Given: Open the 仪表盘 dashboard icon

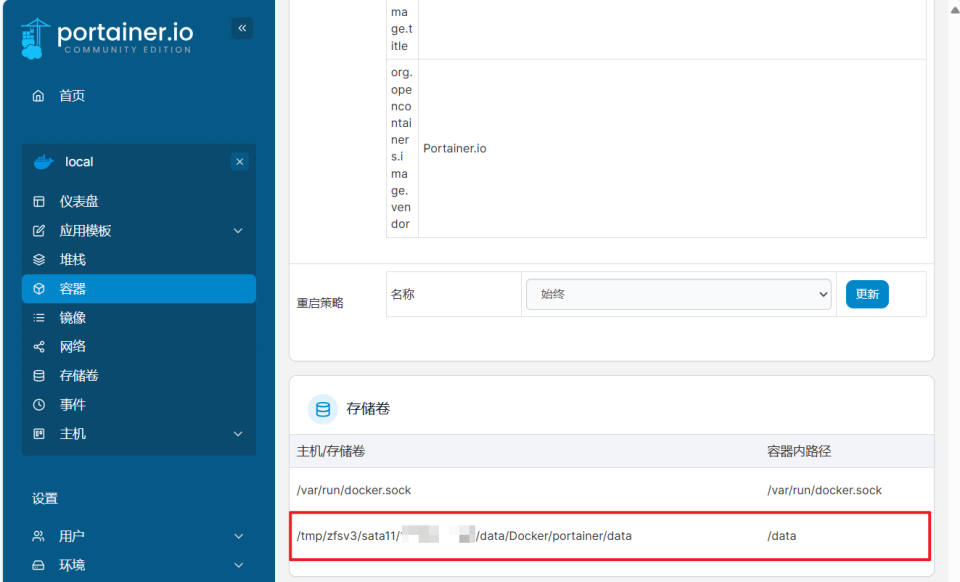Looking at the screenshot, I should pyautogui.click(x=39, y=201).
